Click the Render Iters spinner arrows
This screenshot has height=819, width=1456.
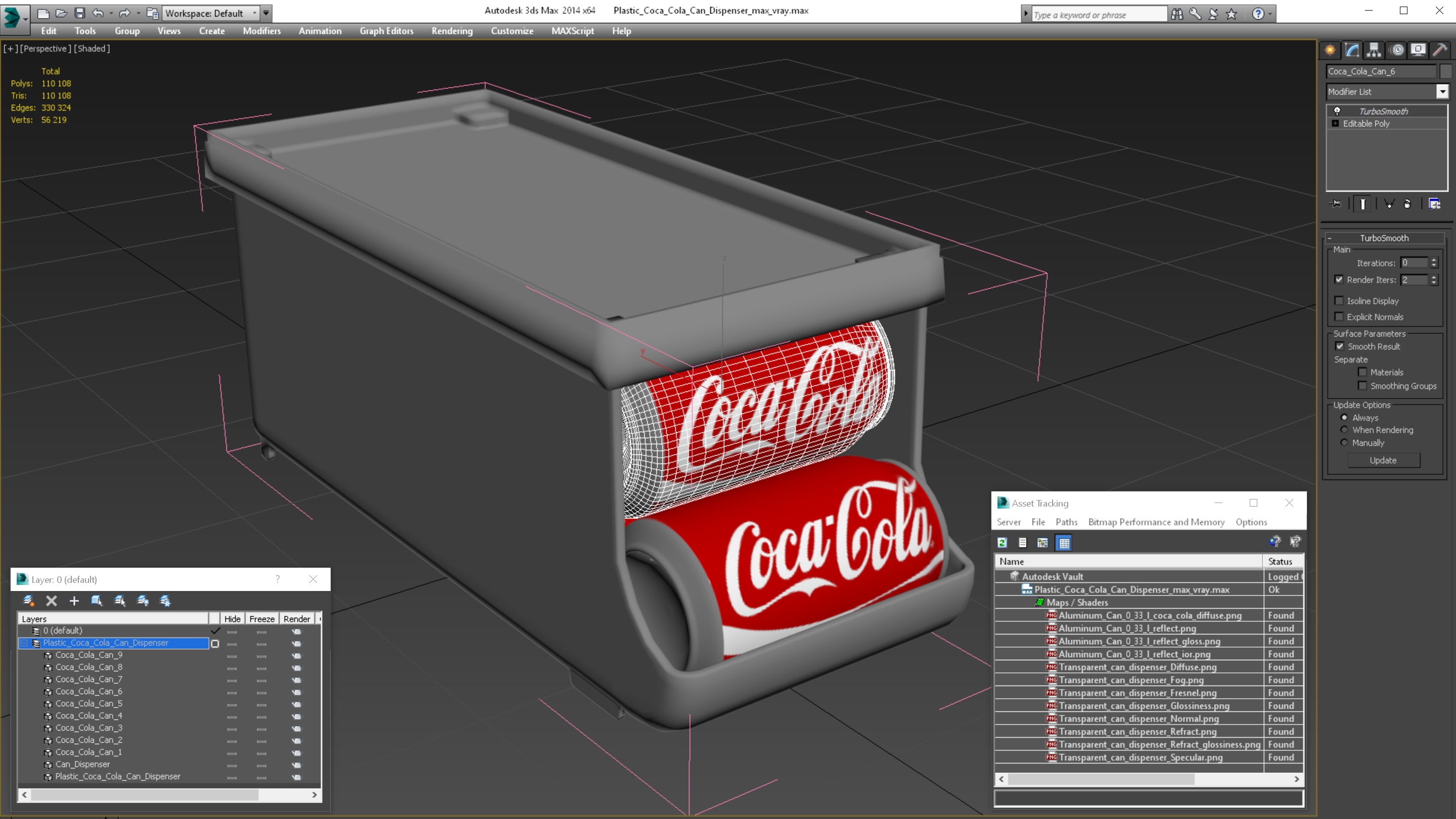(x=1434, y=280)
